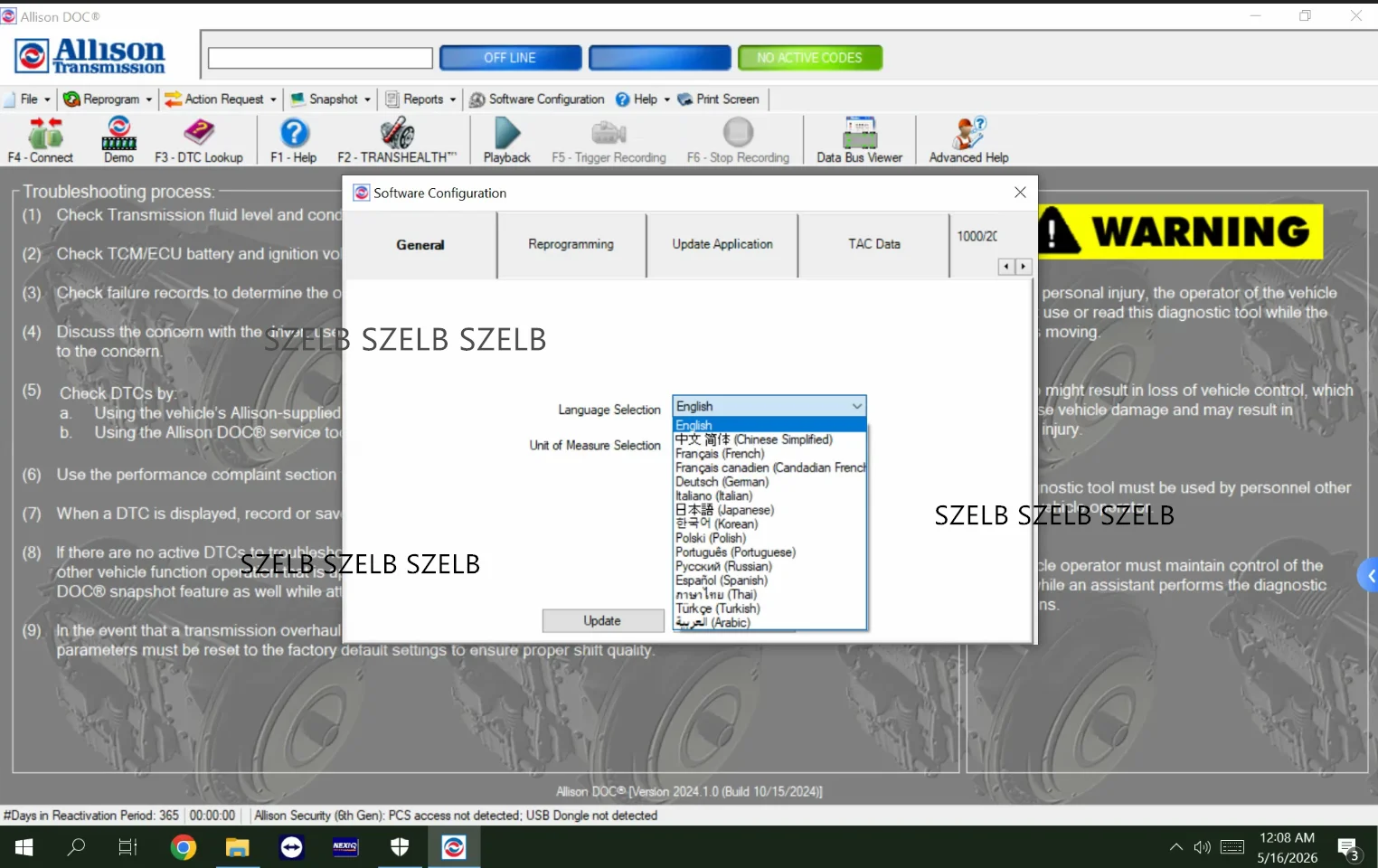Click the Print Screen toolbar item
1378x868 pixels.
(x=718, y=99)
